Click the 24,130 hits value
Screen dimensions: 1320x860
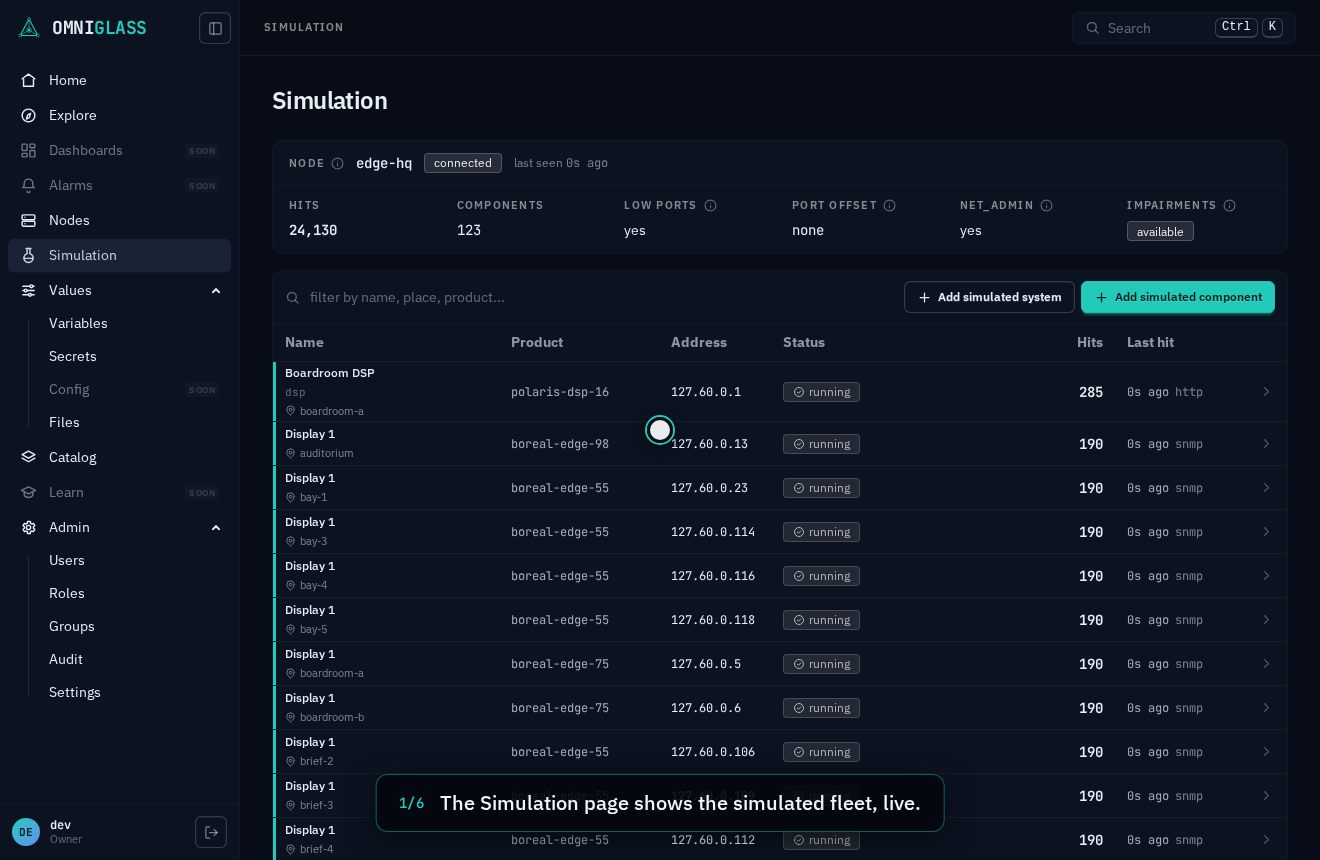313,230
